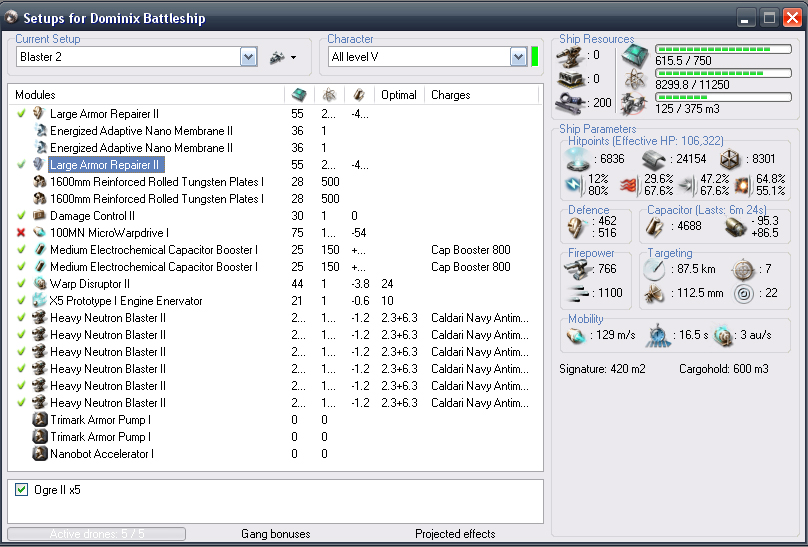This screenshot has width=808, height=547.
Task: Click the Warp Disruptor II module icon
Action: [40, 284]
